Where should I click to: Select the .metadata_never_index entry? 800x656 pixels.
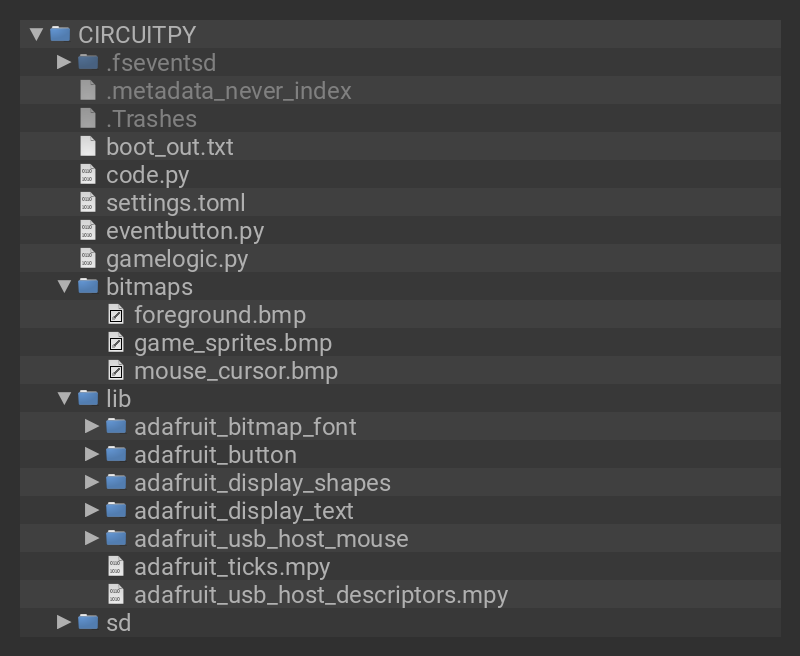point(229,91)
